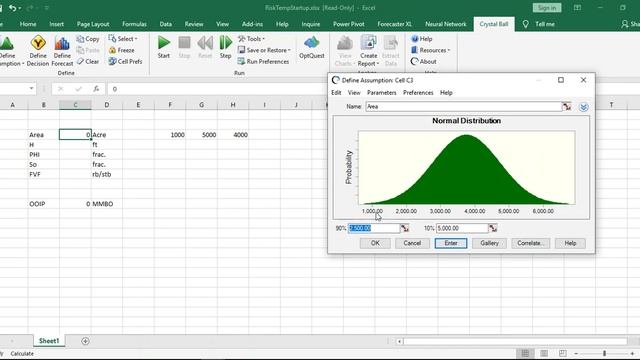Switch to the Neural Network tab
The image size is (640, 360).
pos(445,24)
